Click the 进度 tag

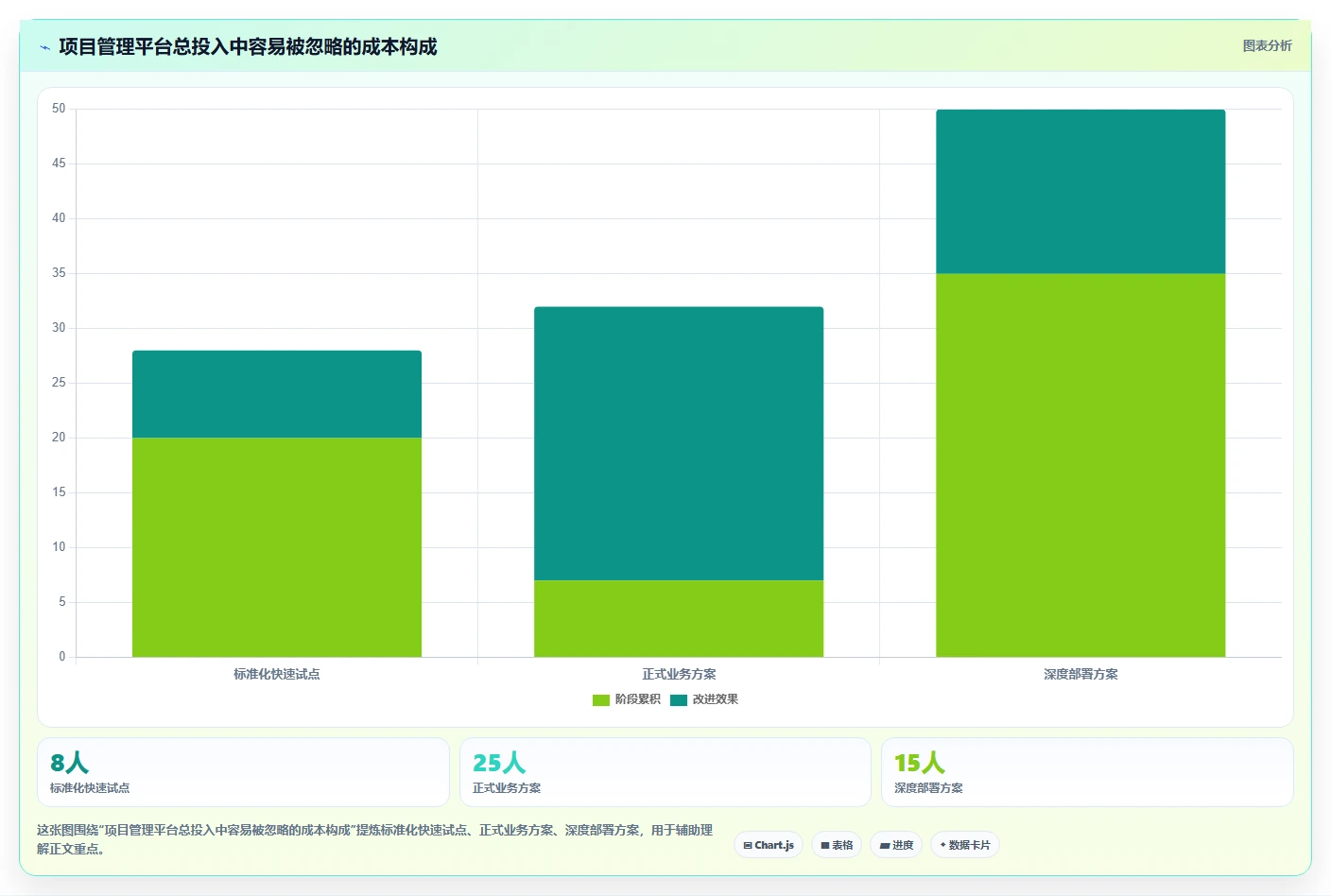pos(896,845)
